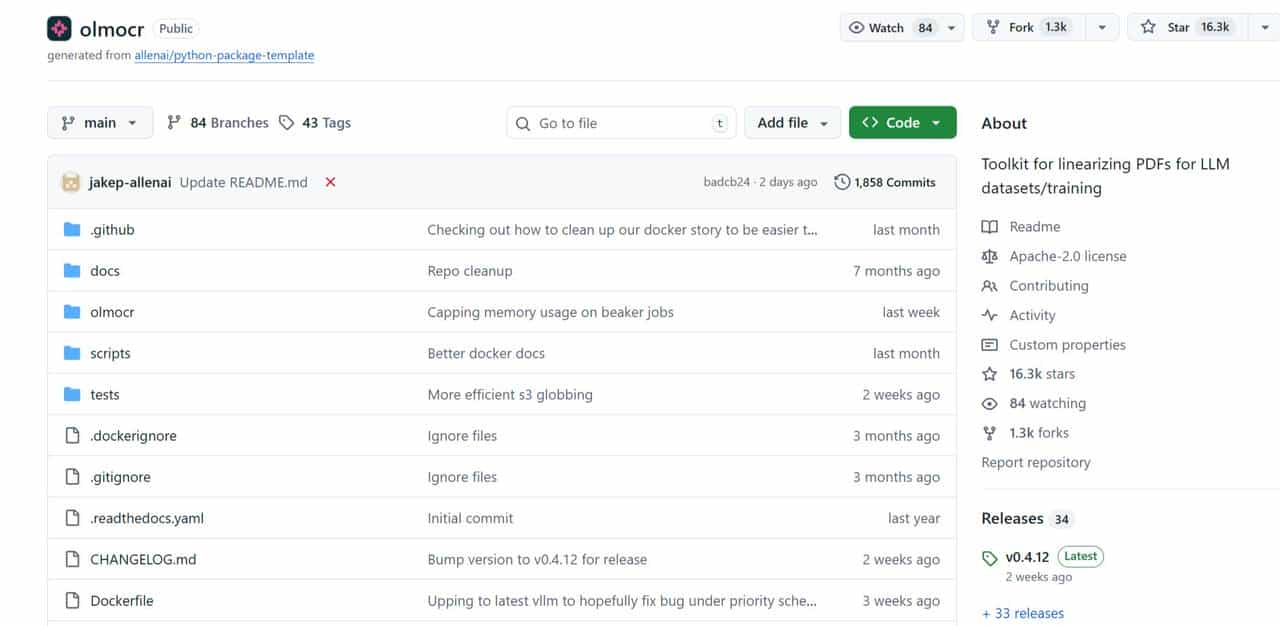Star the olmocr repository
1280x626 pixels.
click(1186, 28)
